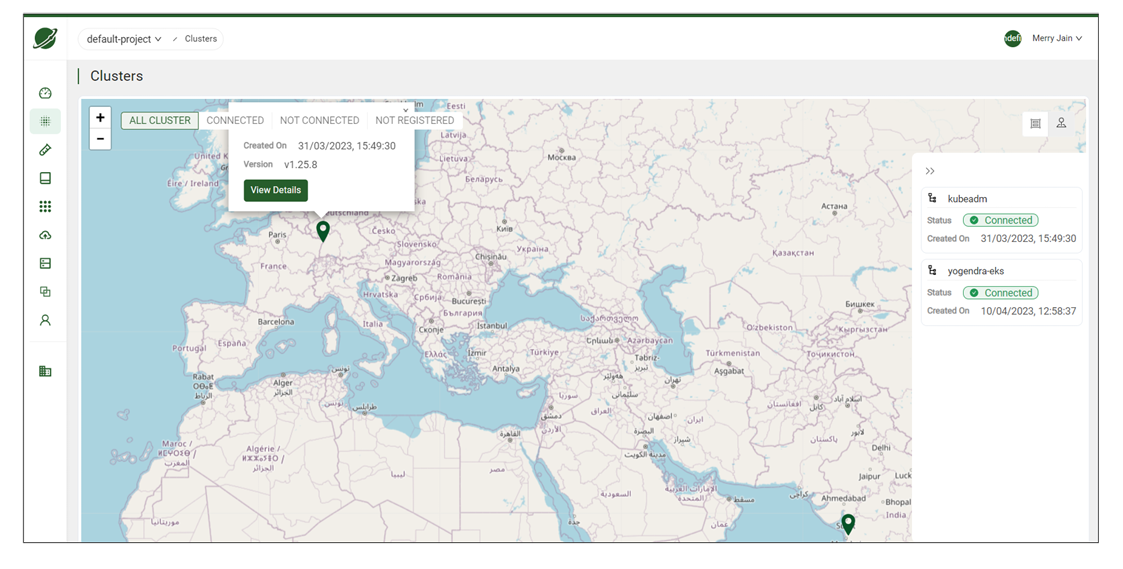Screen dimensions: 1123x569
Task: Select the CONNECTED filter tab
Action: click(235, 120)
